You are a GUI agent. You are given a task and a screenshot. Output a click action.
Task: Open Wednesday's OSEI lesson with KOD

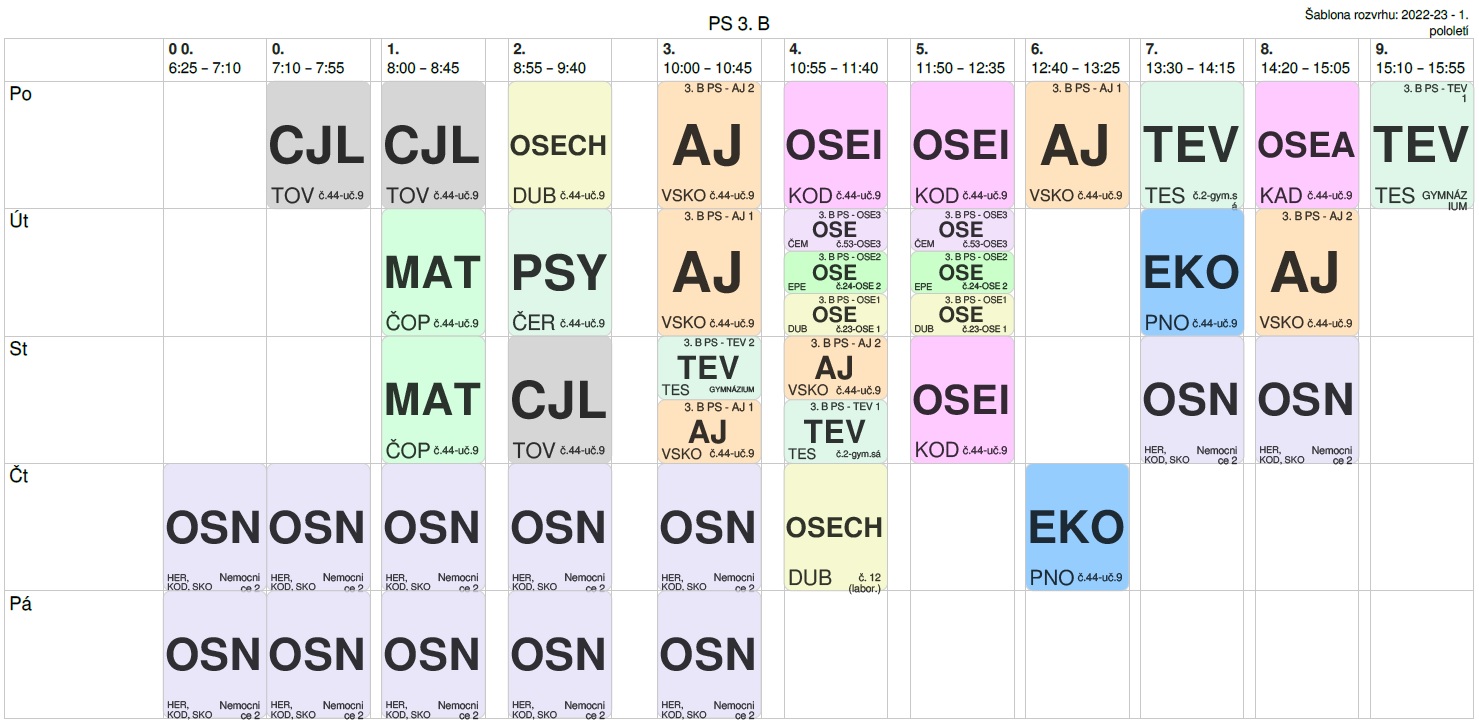(x=961, y=400)
